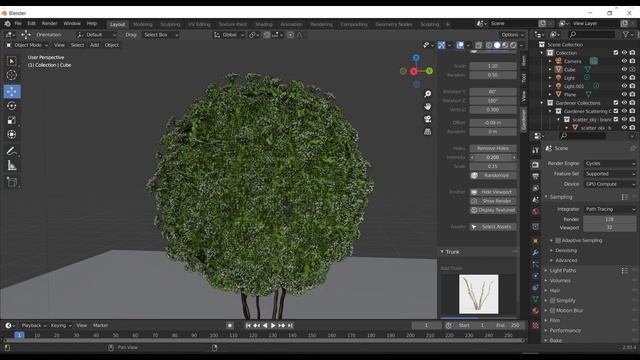Open the Object properties orange square tab
This screenshot has height=360, width=640.
pyautogui.click(x=536, y=240)
